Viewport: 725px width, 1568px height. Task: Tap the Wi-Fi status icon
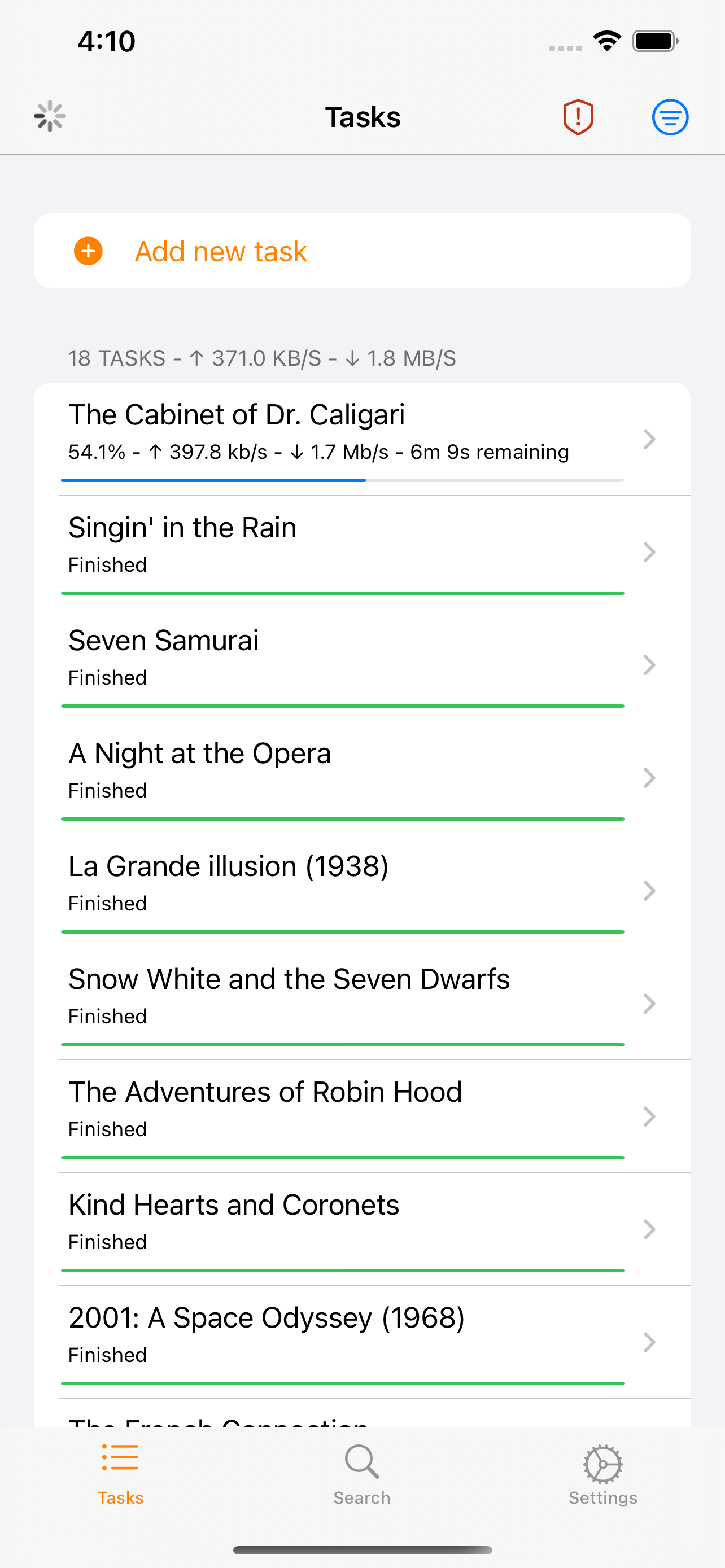(607, 41)
